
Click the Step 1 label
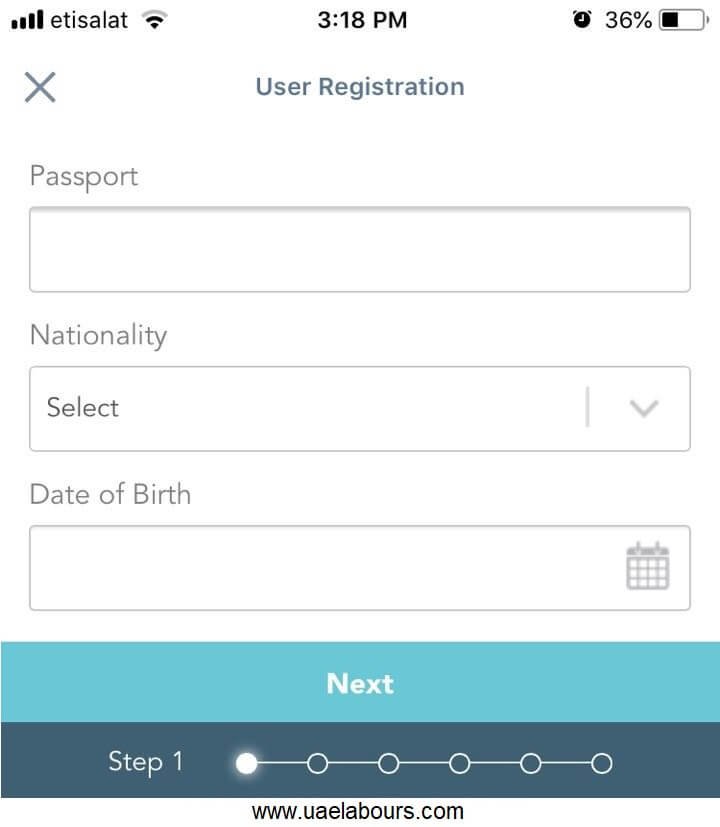pyautogui.click(x=146, y=763)
